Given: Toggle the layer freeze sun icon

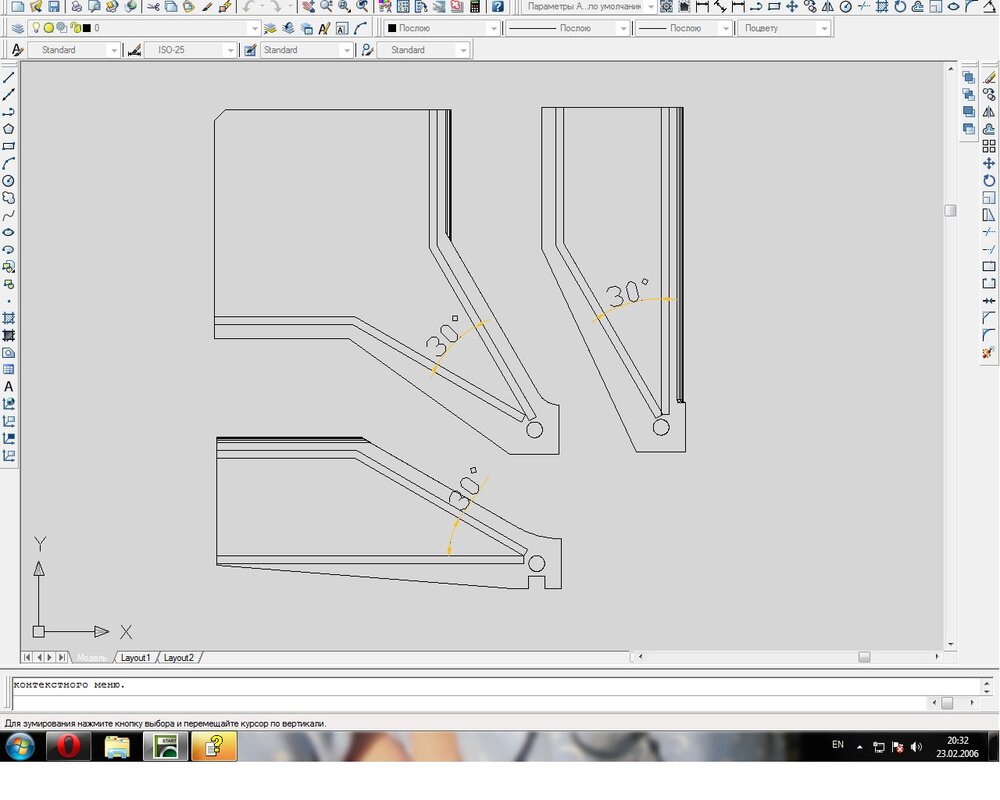Looking at the screenshot, I should (x=48, y=28).
